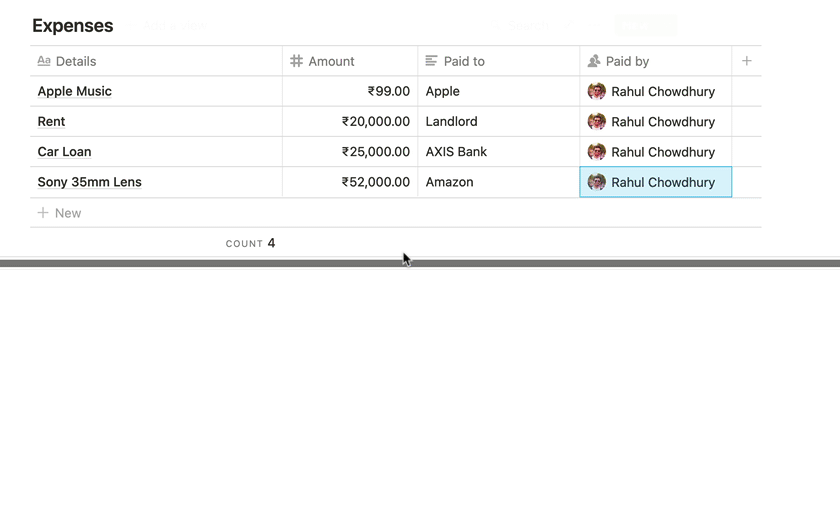This screenshot has width=840, height=526.
Task: Open the Details column header menu
Action: [156, 61]
